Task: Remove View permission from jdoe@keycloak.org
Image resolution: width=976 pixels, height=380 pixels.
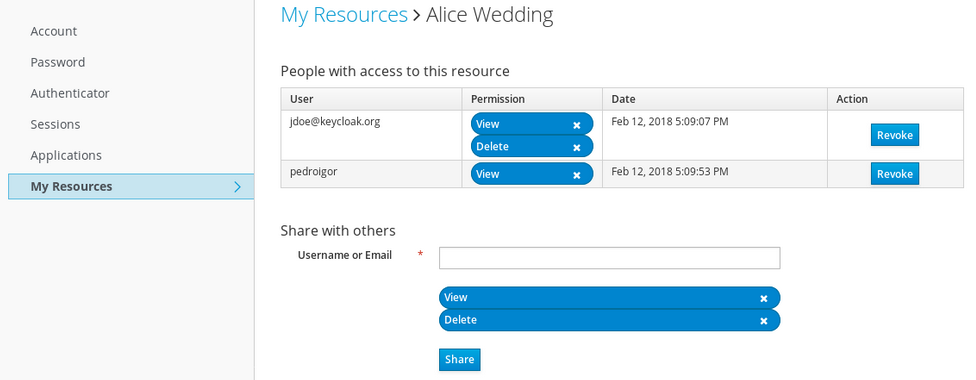Action: [x=576, y=125]
